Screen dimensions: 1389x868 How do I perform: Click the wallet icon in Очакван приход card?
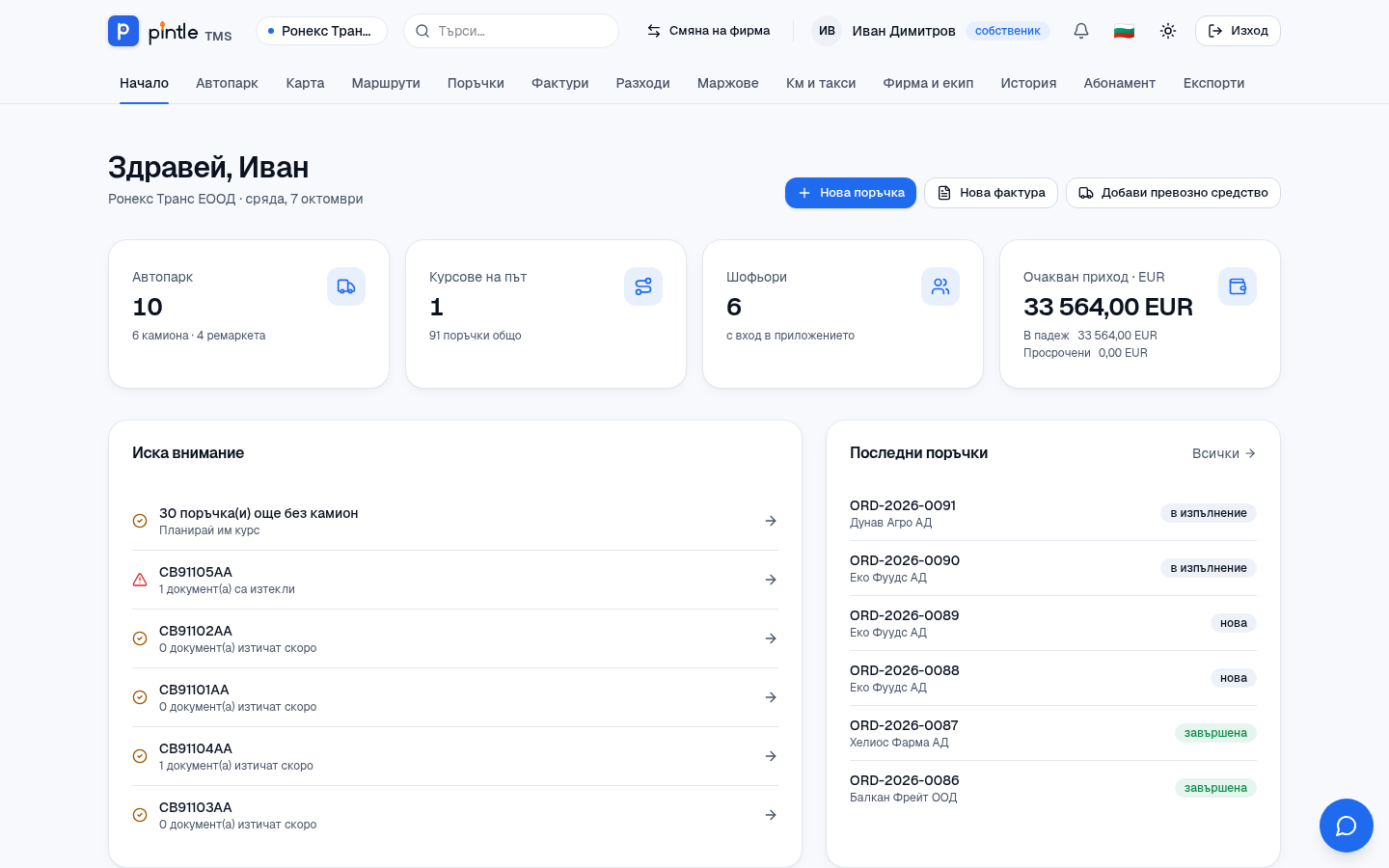[1238, 286]
